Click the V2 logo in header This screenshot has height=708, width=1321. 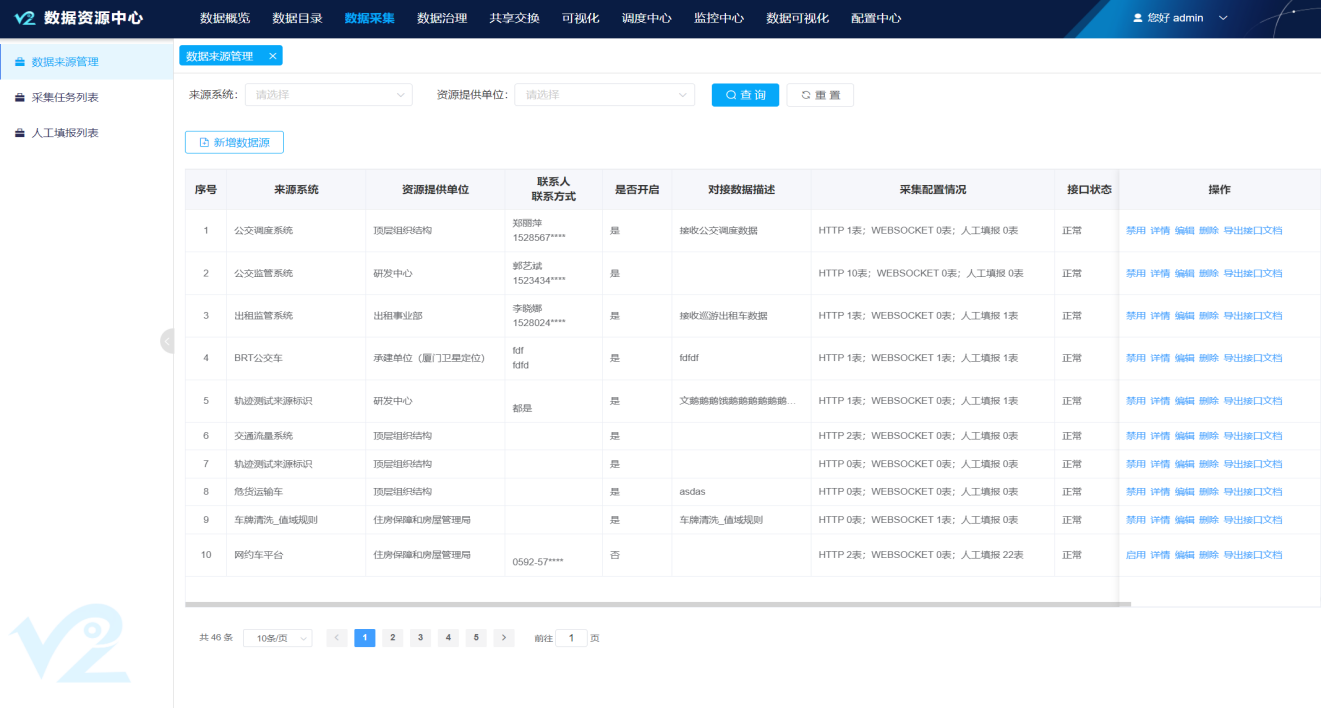click(24, 18)
